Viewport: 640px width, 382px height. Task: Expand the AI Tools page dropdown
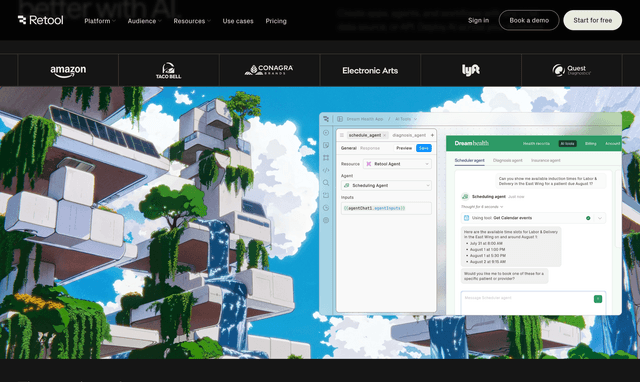406,119
